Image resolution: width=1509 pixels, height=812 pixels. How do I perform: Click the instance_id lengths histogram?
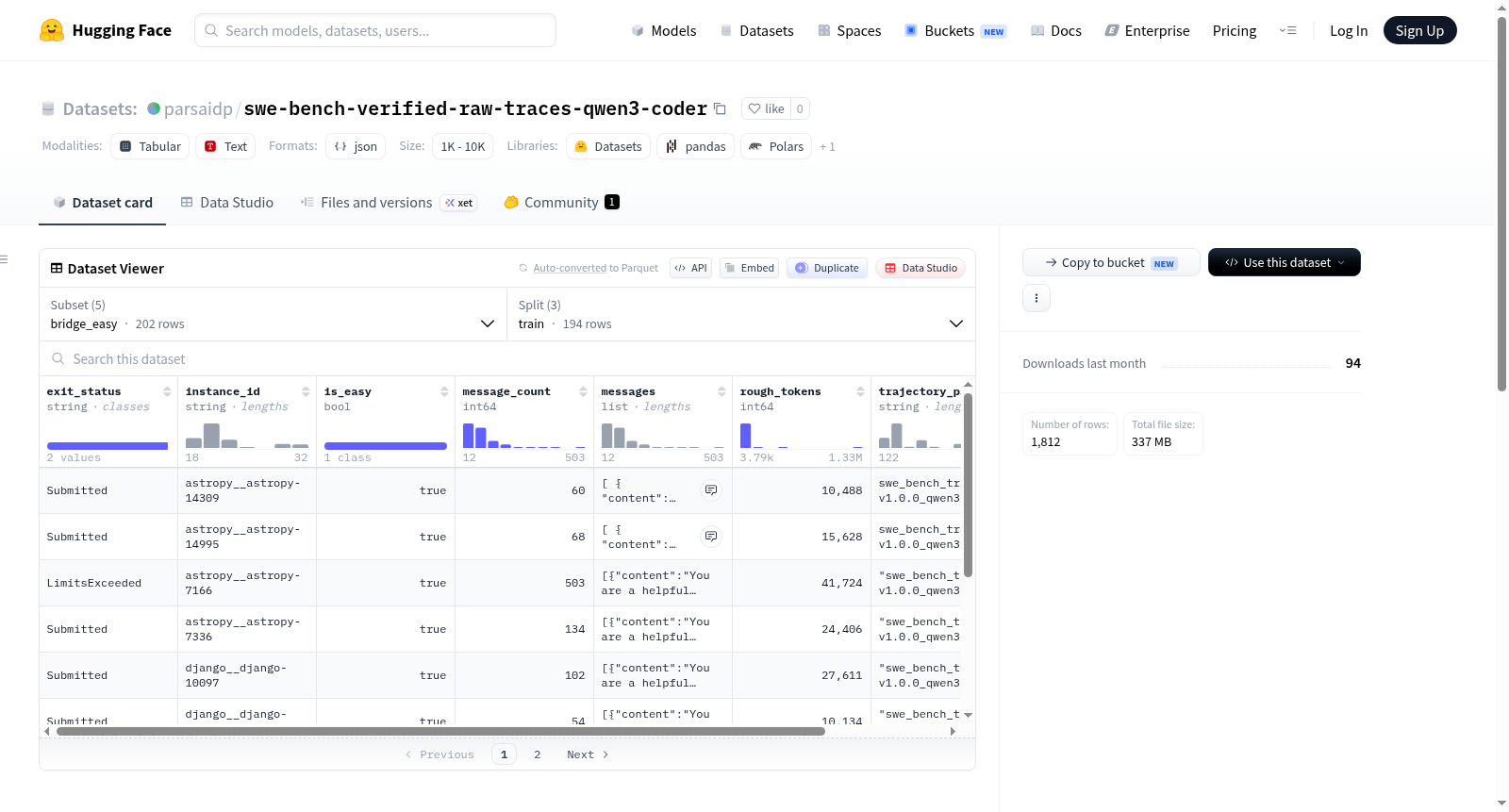point(247,436)
